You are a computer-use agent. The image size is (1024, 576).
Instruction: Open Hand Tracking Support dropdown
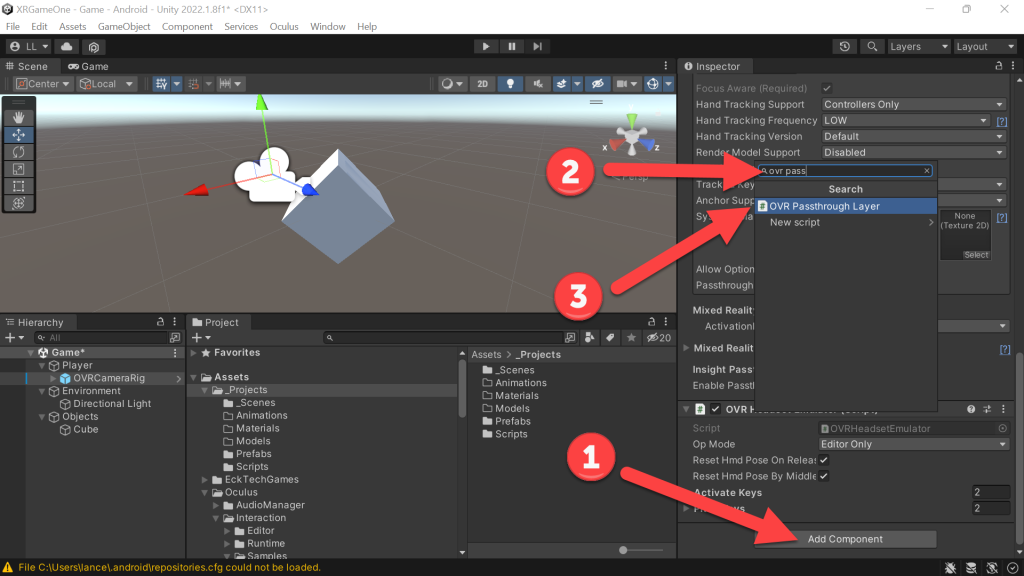point(913,104)
